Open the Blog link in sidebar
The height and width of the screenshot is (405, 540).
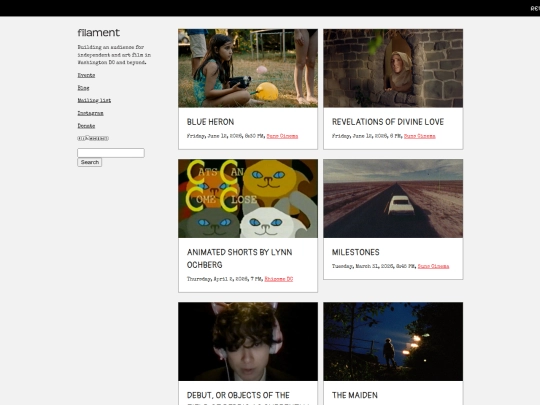tap(83, 88)
